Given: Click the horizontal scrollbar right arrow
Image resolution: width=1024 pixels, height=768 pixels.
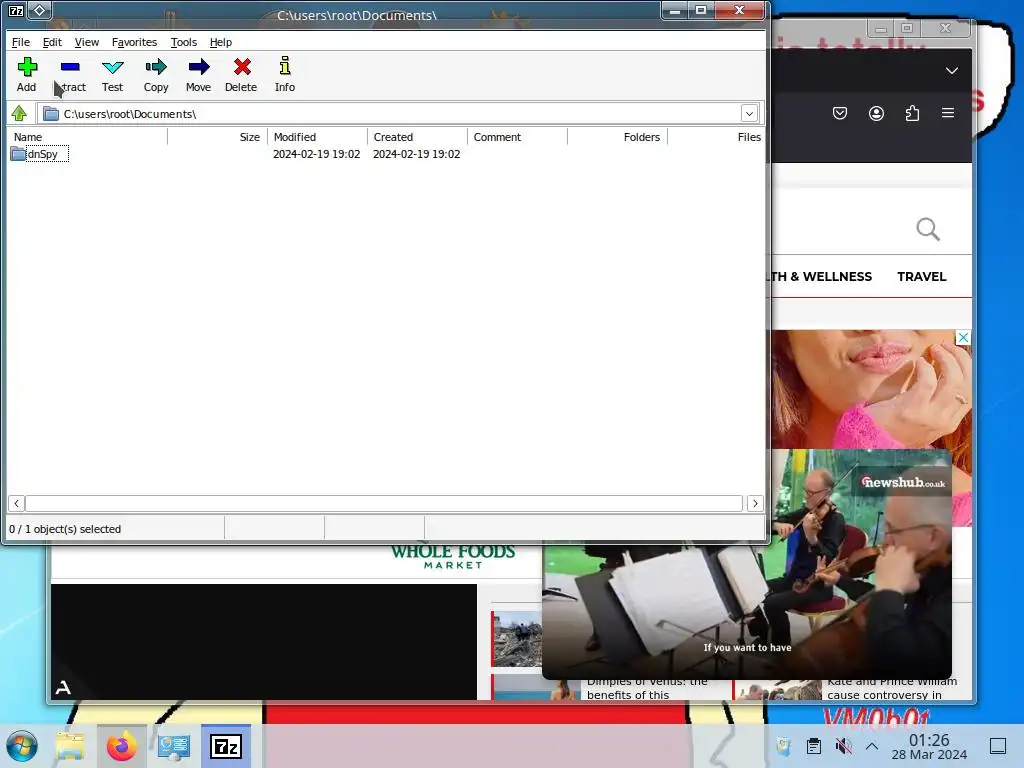Looking at the screenshot, I should coord(756,504).
